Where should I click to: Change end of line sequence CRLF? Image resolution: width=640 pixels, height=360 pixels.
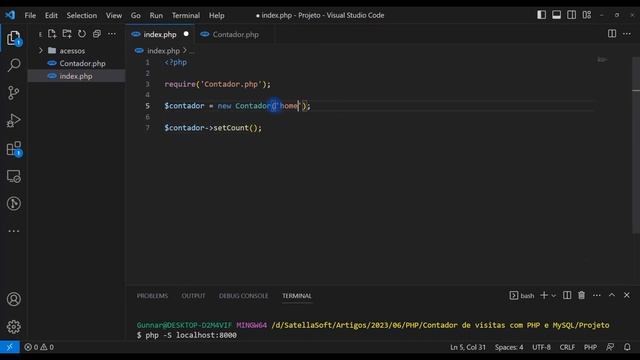point(567,347)
